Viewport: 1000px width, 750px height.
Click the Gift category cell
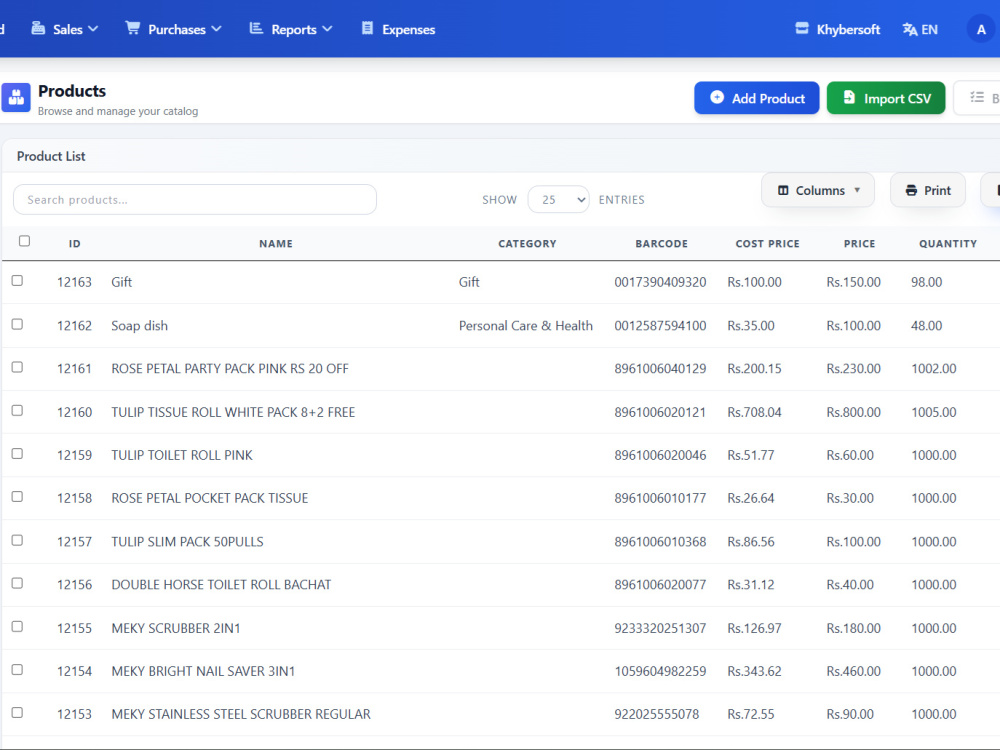(469, 282)
